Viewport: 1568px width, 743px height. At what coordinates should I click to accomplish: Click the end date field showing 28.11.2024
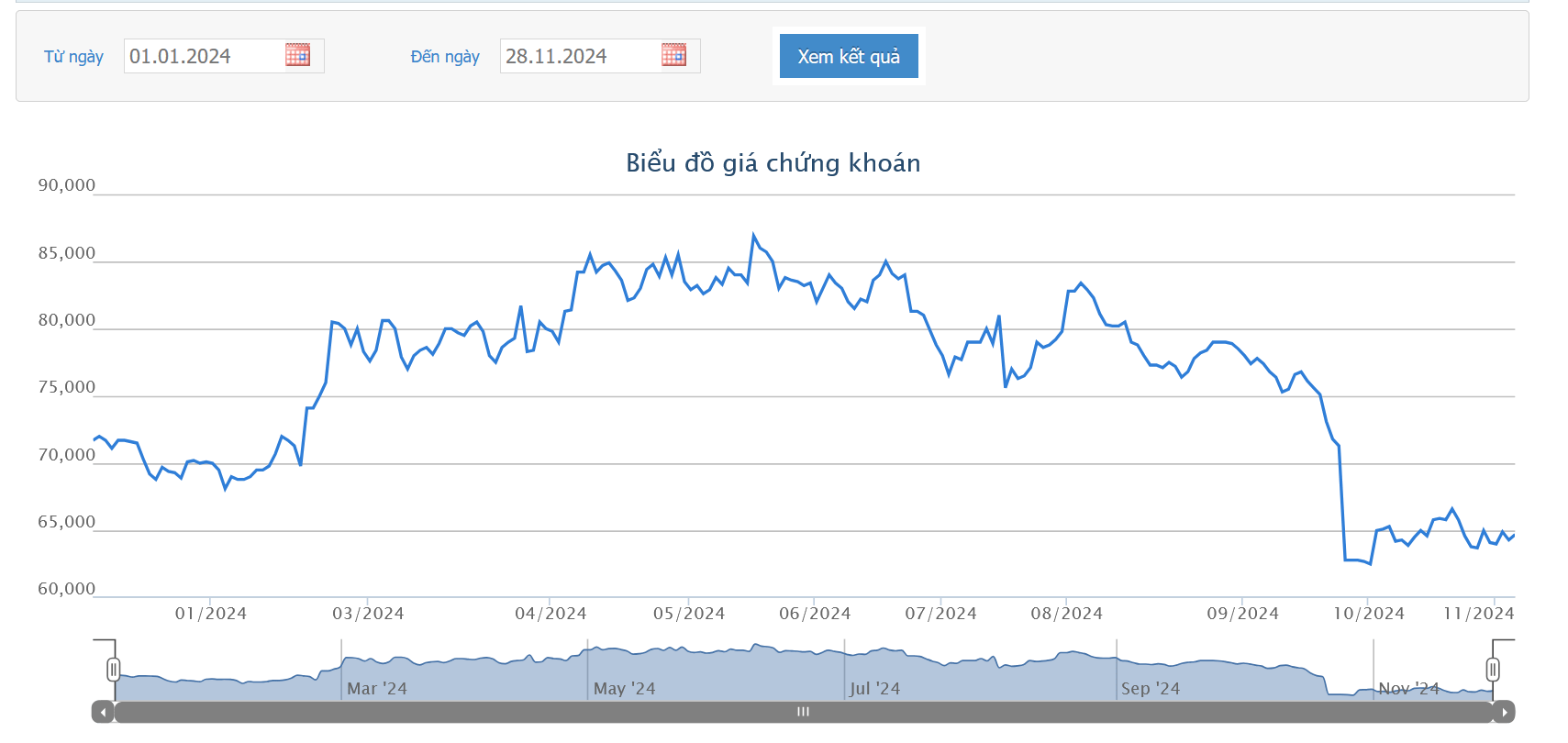click(578, 56)
